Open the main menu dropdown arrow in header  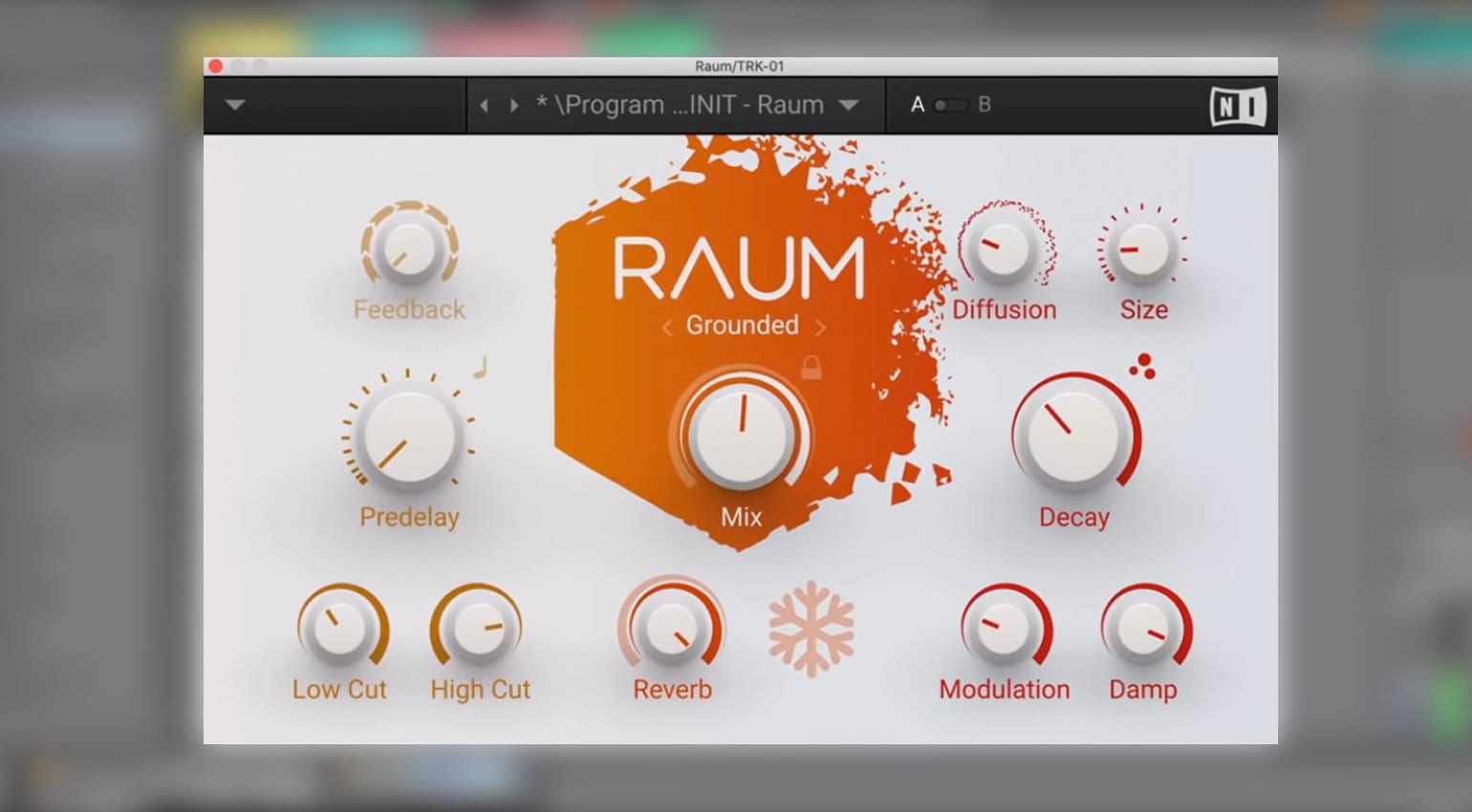(x=235, y=105)
